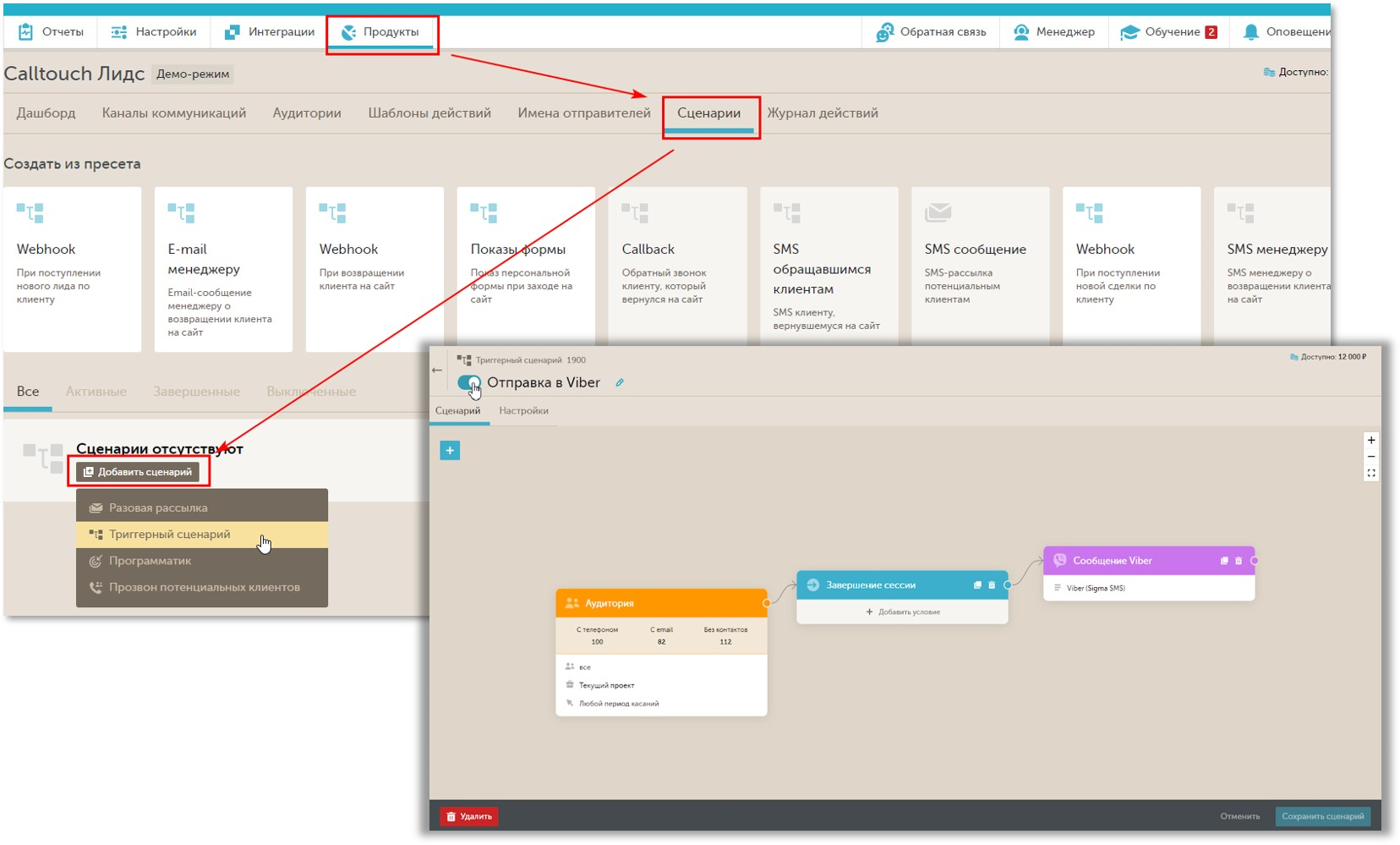Switch to Журнал действий tab
The width and height of the screenshot is (1400, 845).
pyautogui.click(x=823, y=113)
